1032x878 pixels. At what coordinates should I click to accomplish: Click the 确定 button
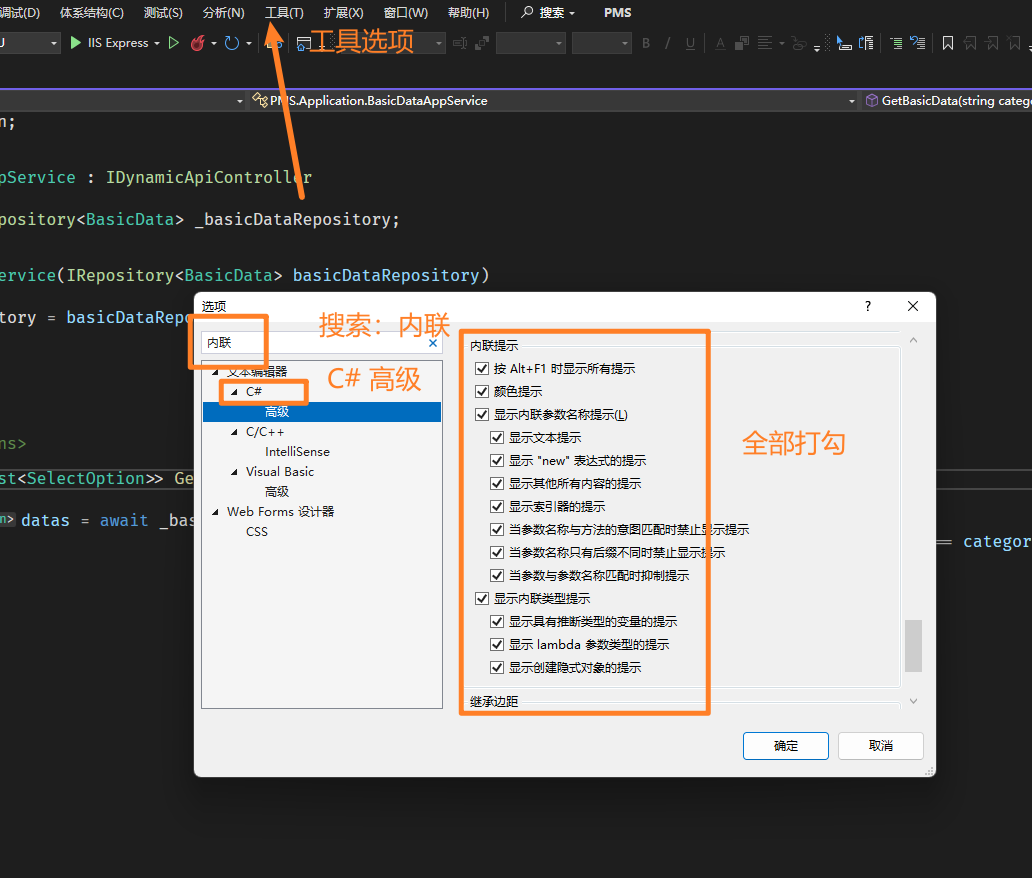coord(785,746)
